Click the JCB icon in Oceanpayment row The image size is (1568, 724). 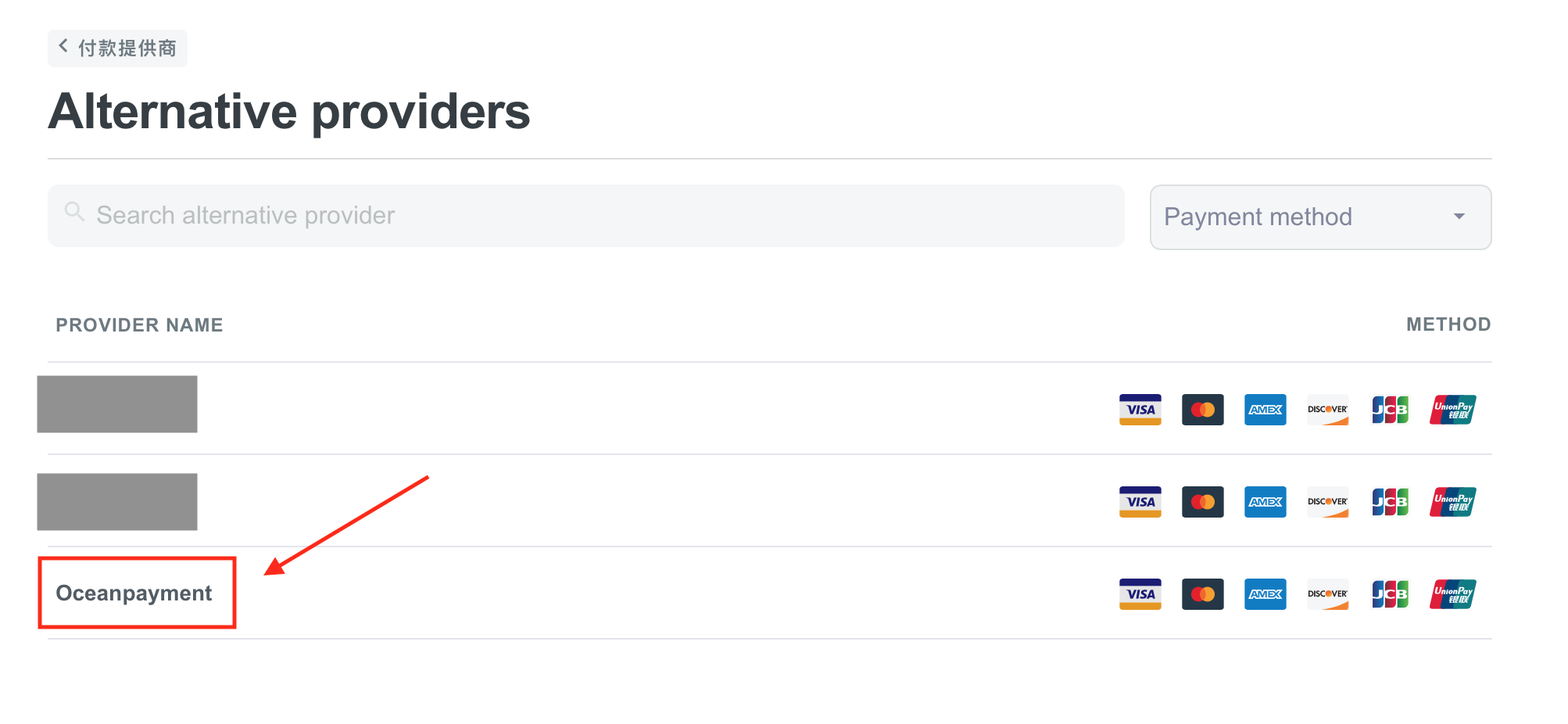[x=1390, y=594]
